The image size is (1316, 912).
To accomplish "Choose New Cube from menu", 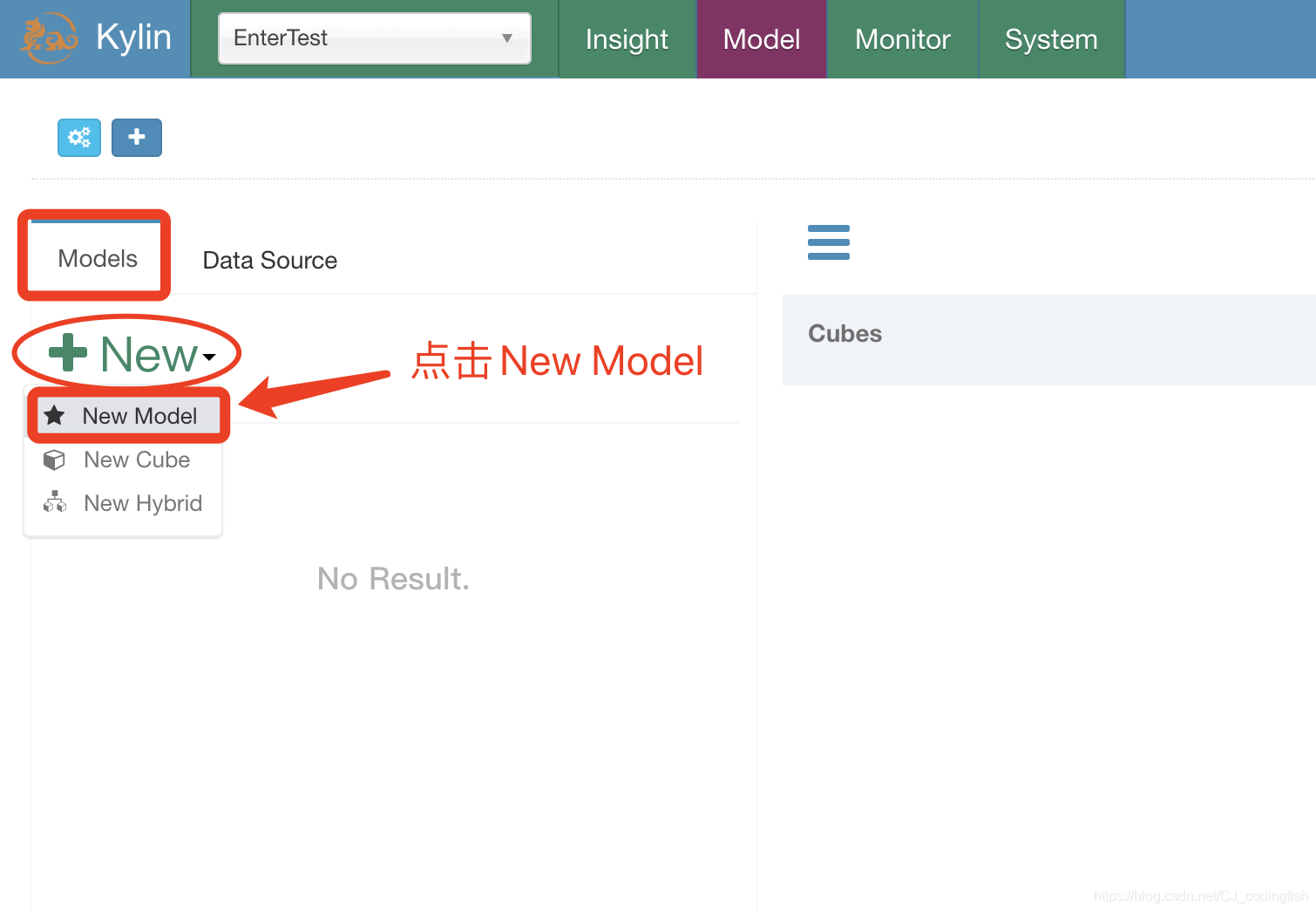I will pos(123,459).
